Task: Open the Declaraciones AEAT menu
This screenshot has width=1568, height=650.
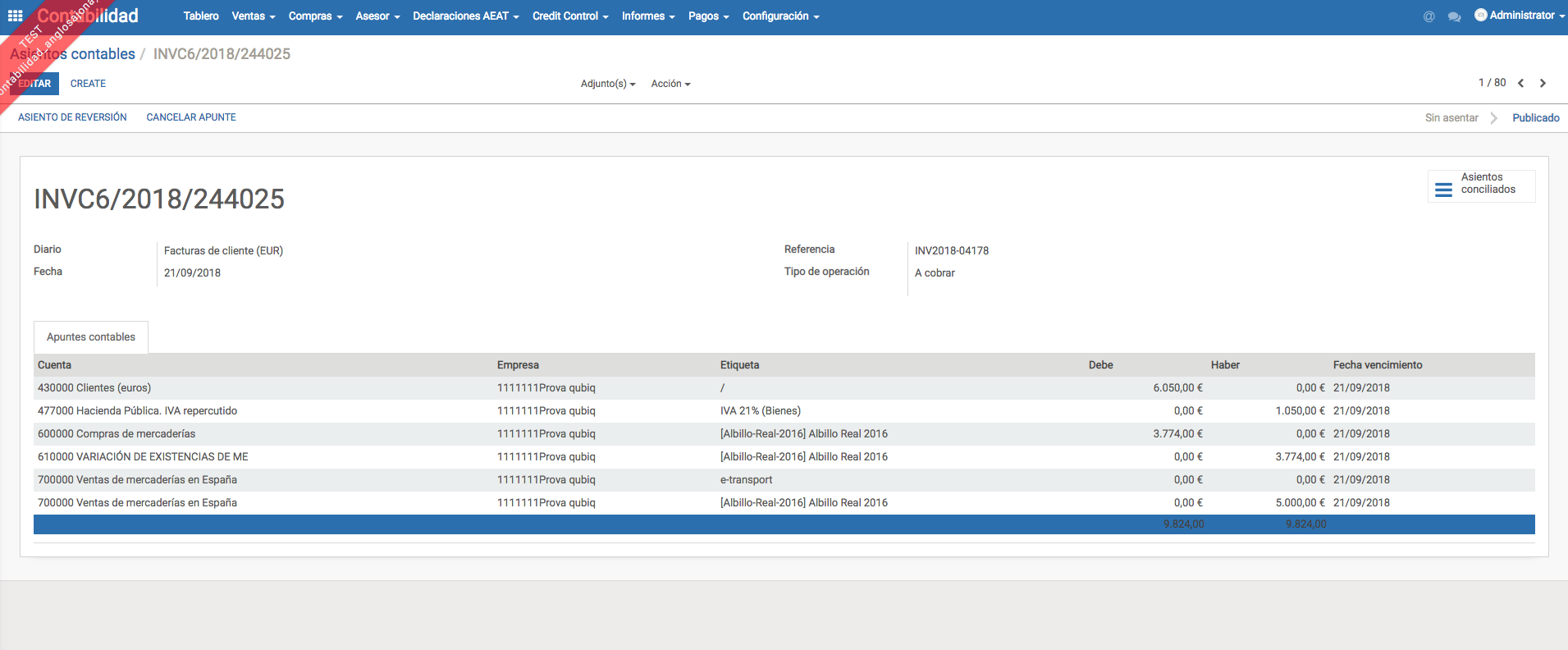Action: click(465, 16)
